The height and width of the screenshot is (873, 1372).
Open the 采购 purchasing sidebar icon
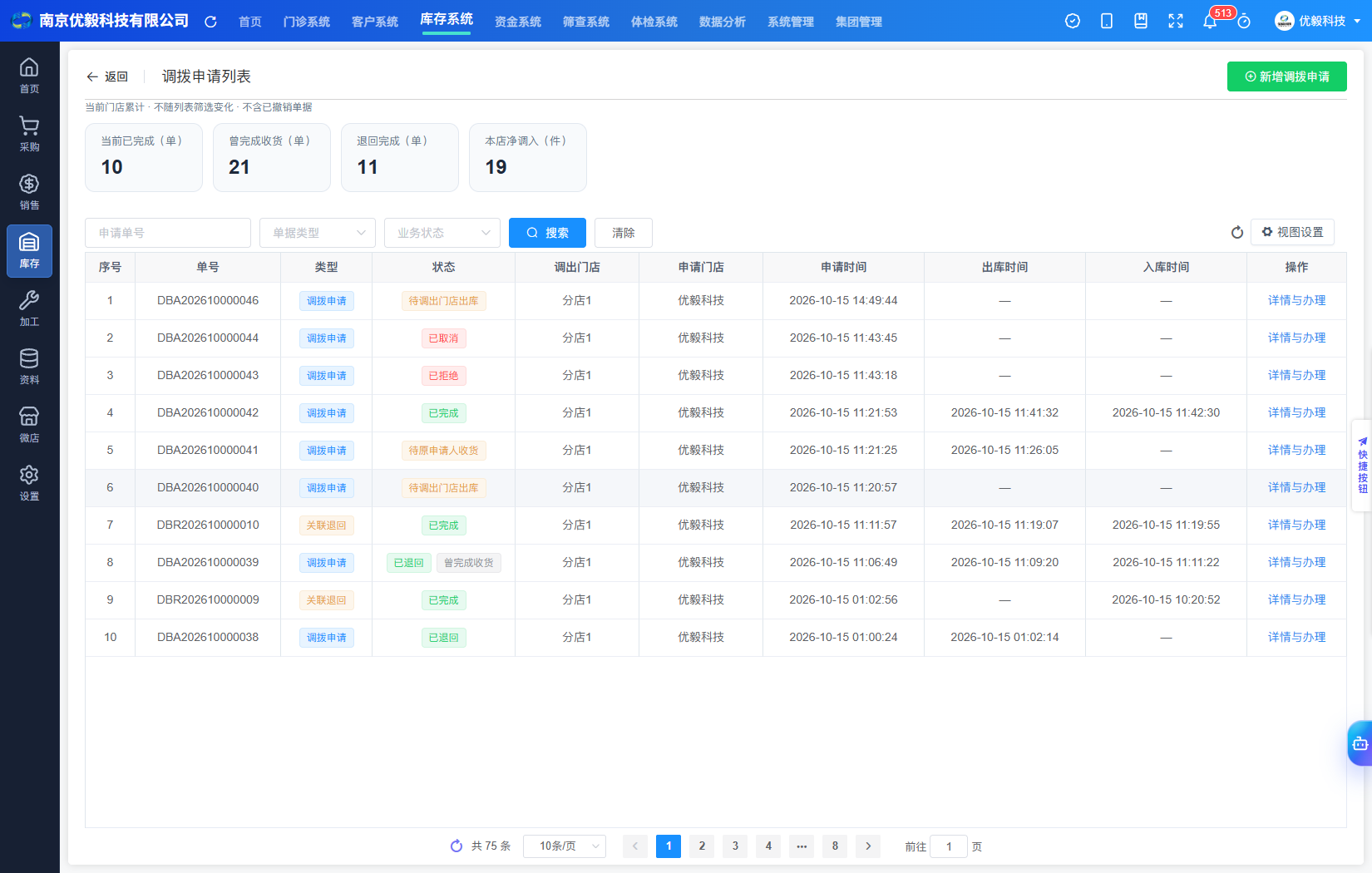point(29,134)
